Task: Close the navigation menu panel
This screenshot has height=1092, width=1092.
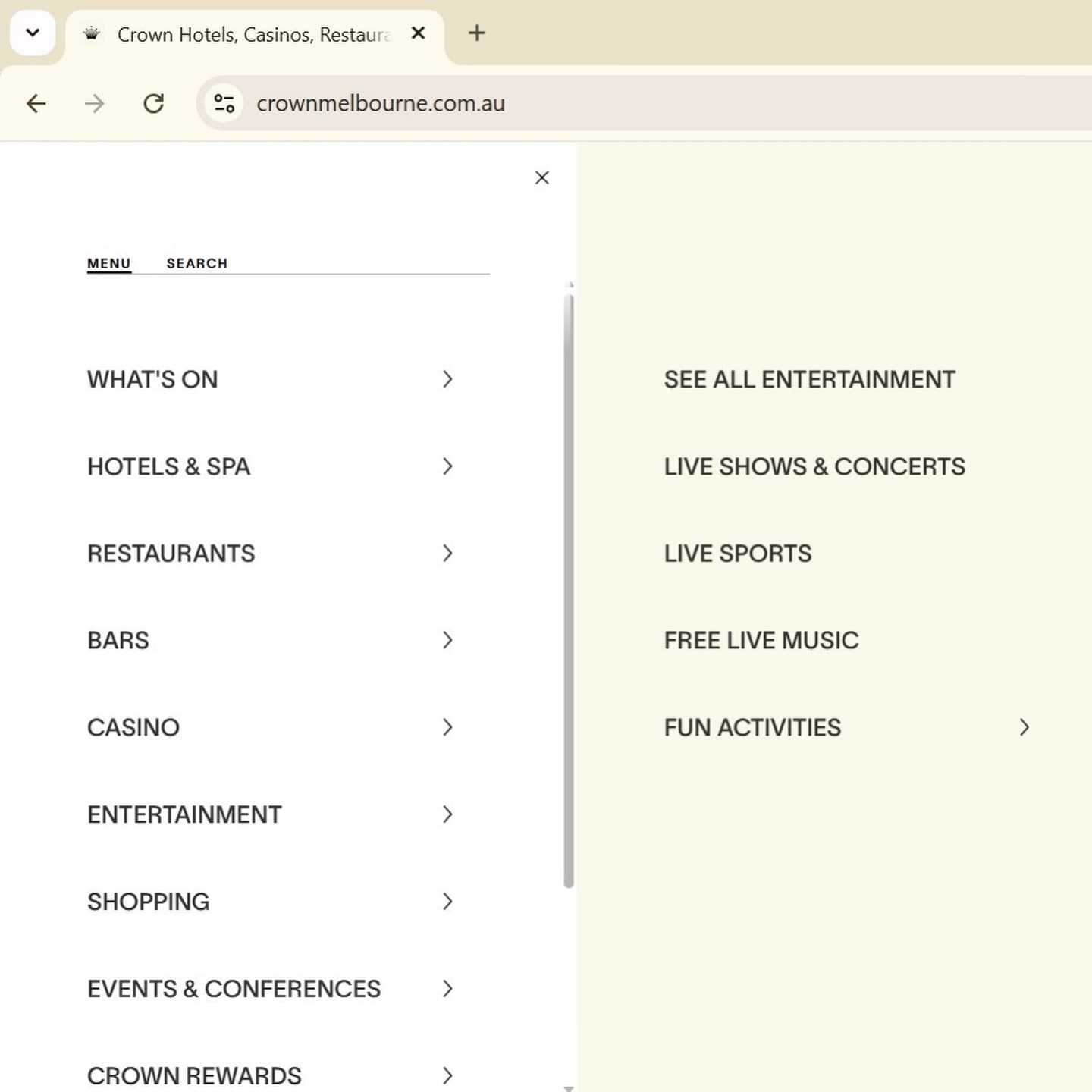Action: (541, 177)
